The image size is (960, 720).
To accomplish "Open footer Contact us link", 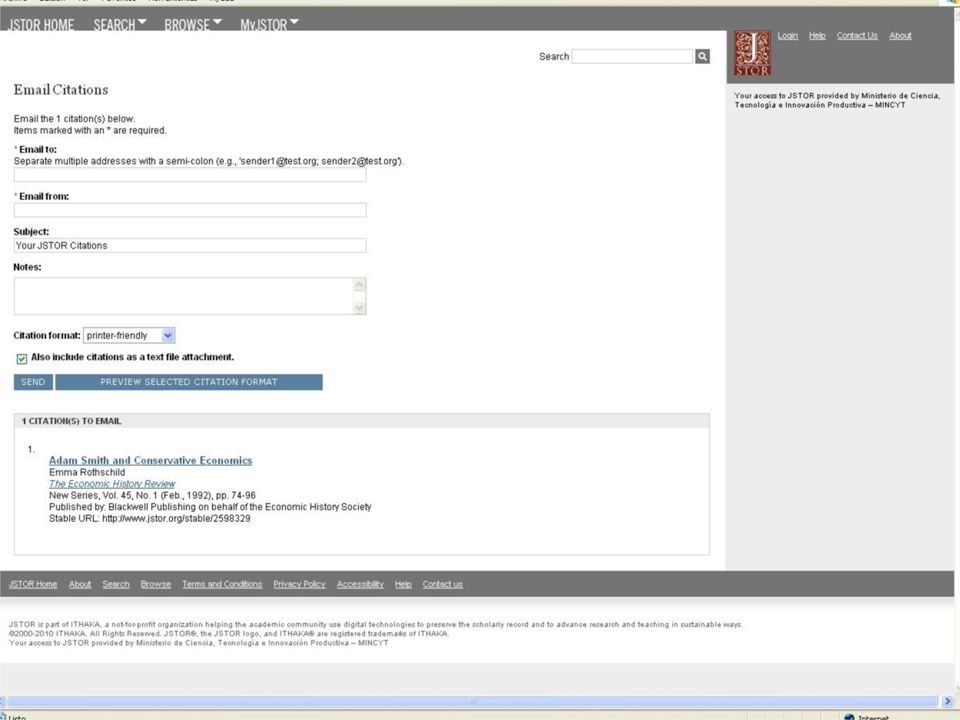I will point(442,584).
